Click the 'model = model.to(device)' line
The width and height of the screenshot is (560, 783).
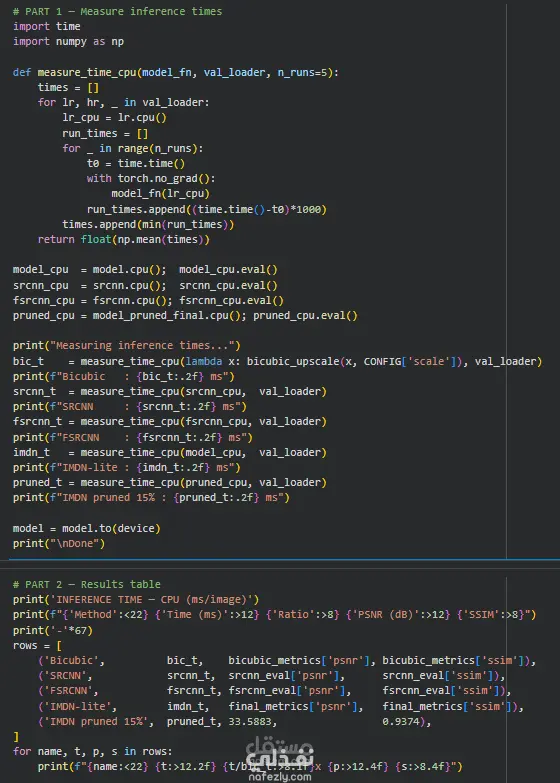(86, 528)
